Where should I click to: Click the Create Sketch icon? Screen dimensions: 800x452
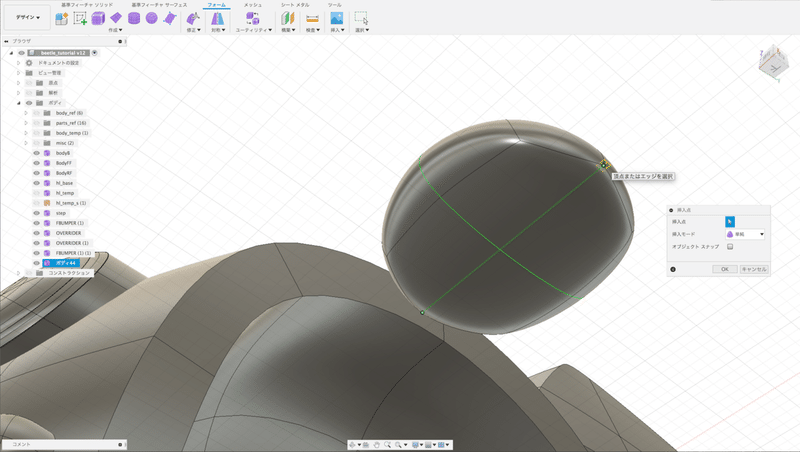(80, 18)
